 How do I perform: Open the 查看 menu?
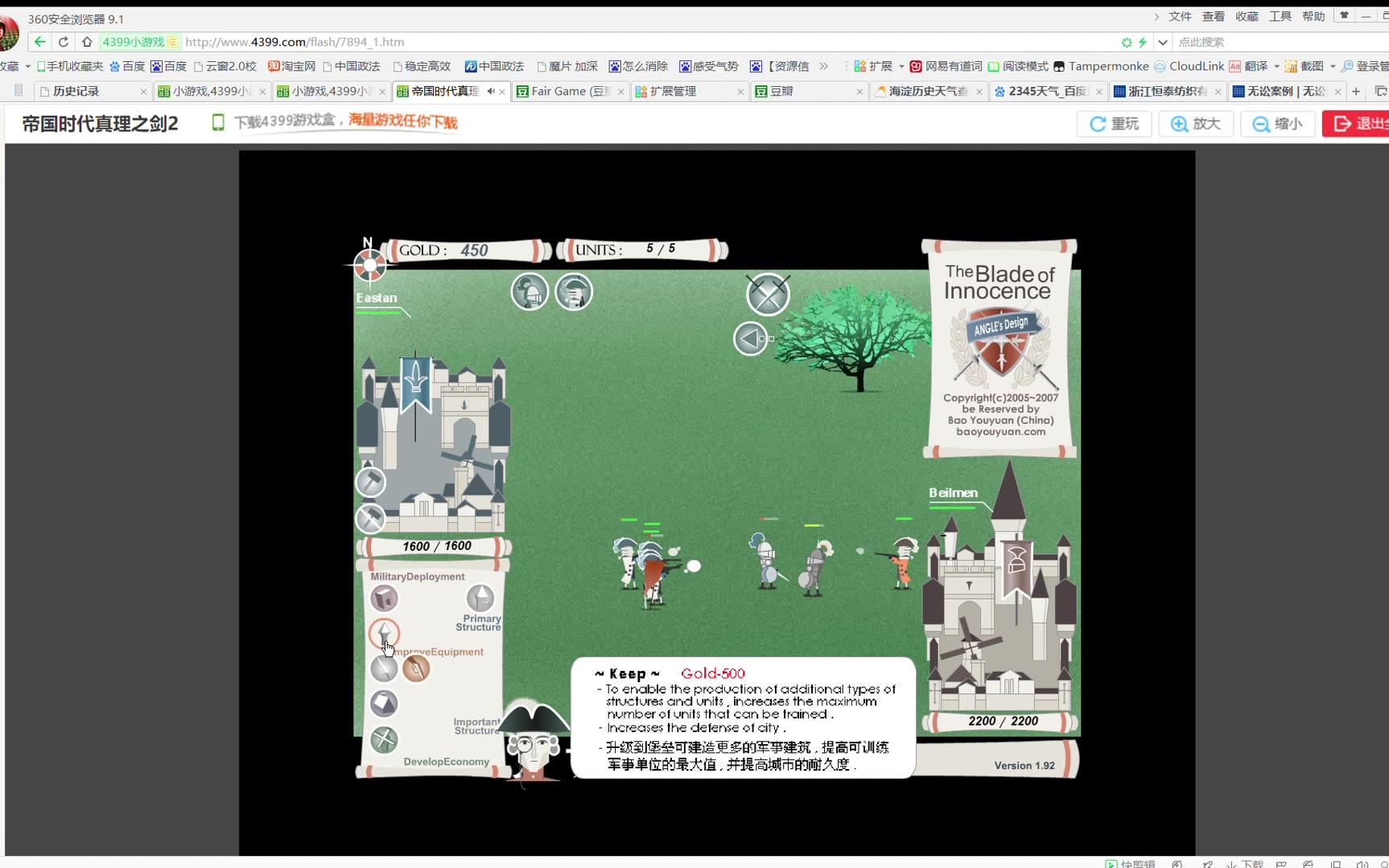1214,16
